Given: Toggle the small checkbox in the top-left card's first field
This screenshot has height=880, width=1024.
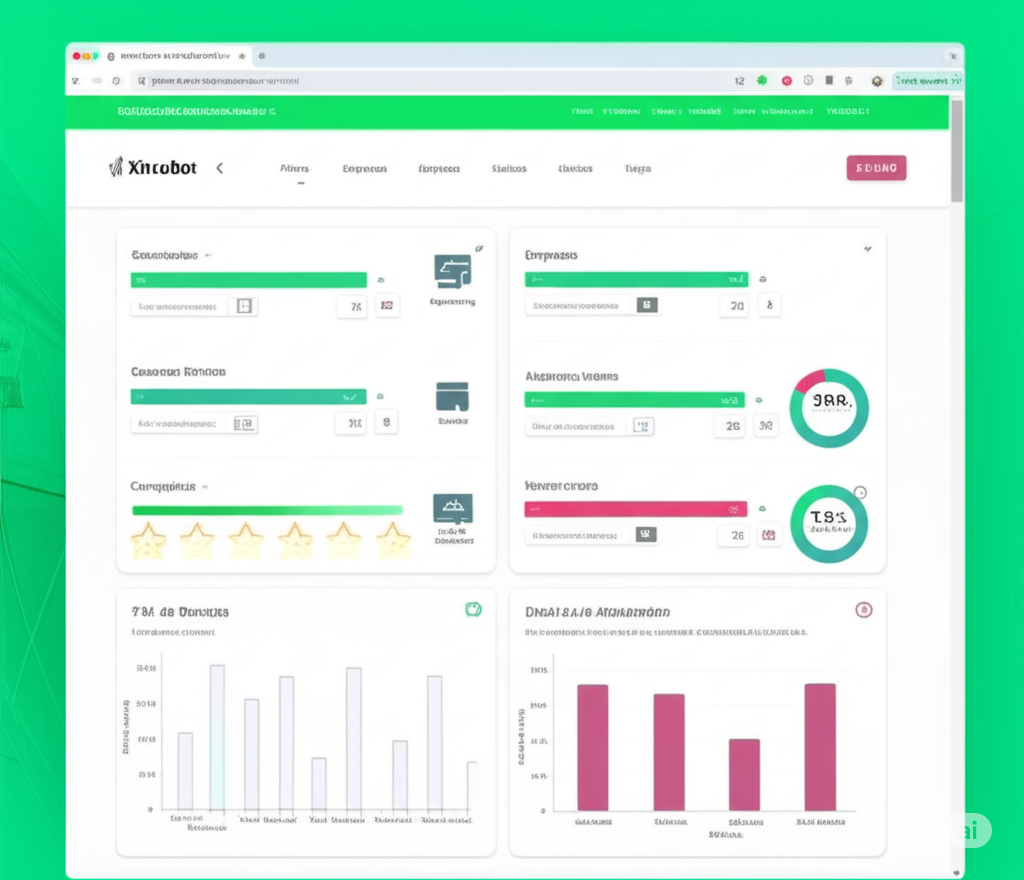Looking at the screenshot, I should tap(244, 307).
